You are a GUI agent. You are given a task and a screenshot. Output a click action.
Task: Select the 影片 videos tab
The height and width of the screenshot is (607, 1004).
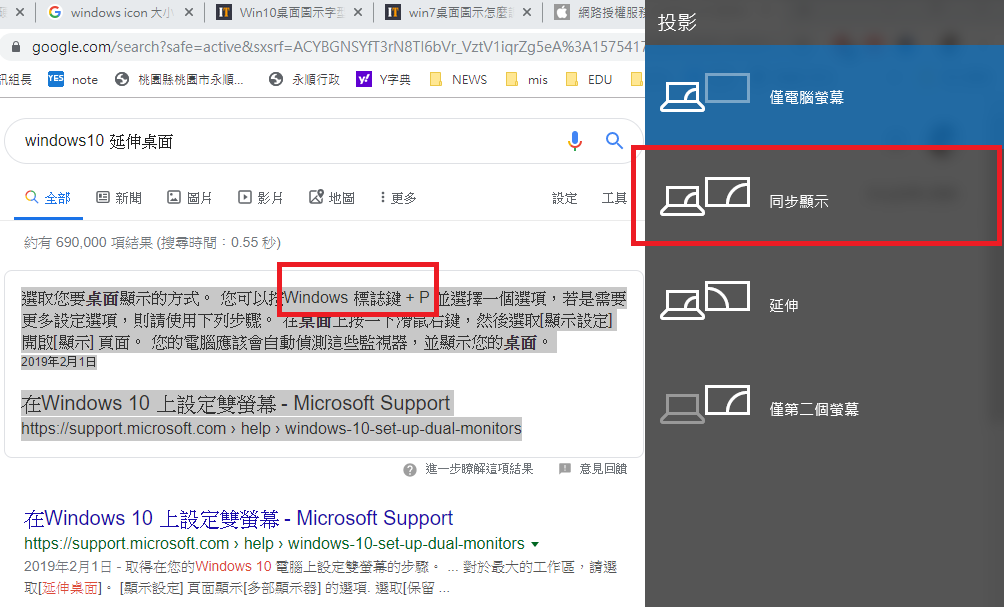(261, 198)
